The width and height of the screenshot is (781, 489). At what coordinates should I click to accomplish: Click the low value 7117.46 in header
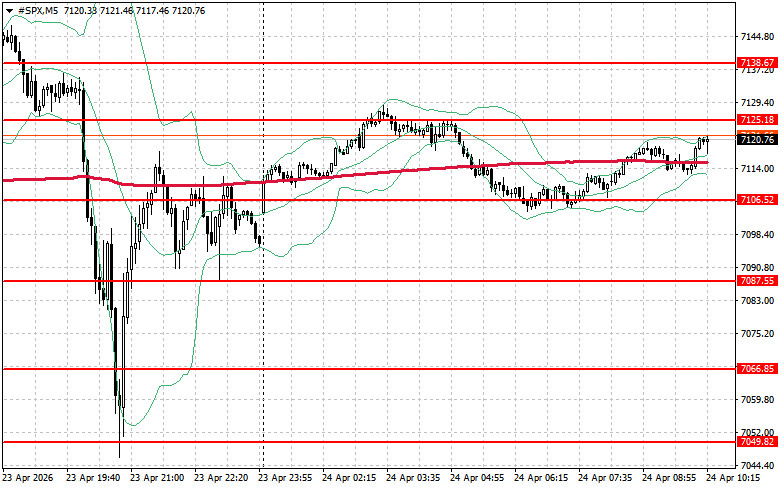(152, 11)
